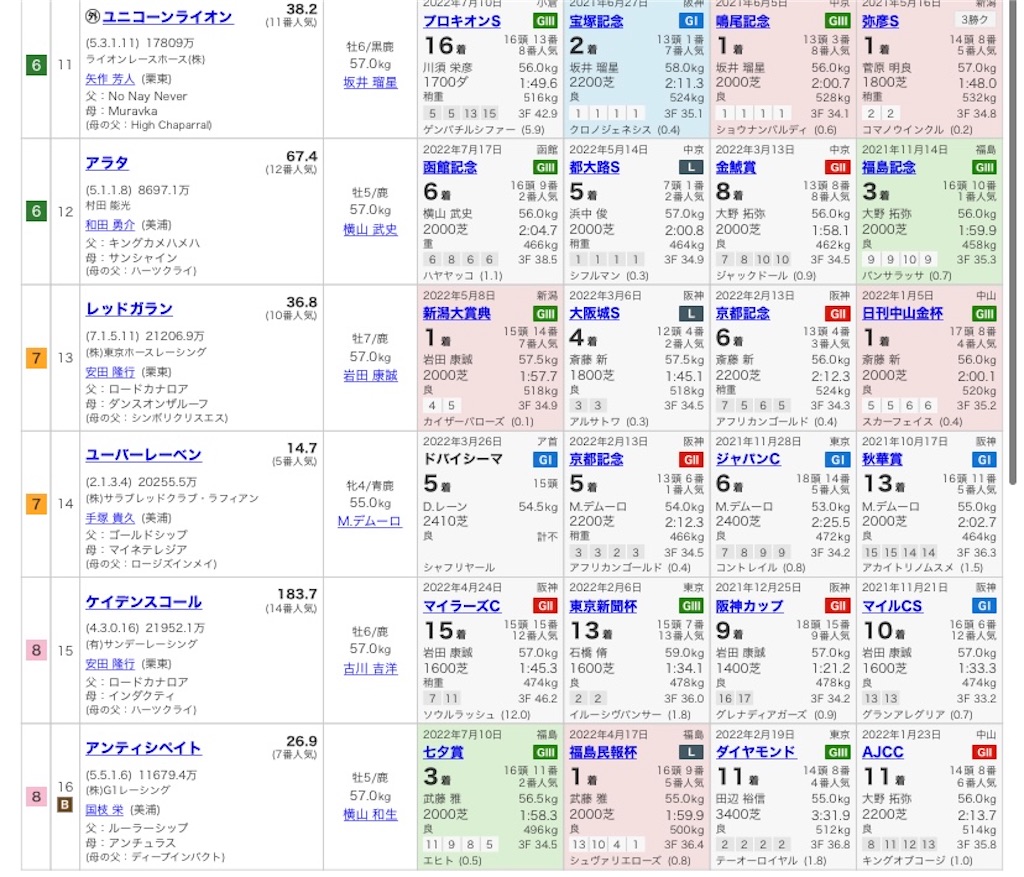Open trainer 国枝 栄's link

coord(104,810)
